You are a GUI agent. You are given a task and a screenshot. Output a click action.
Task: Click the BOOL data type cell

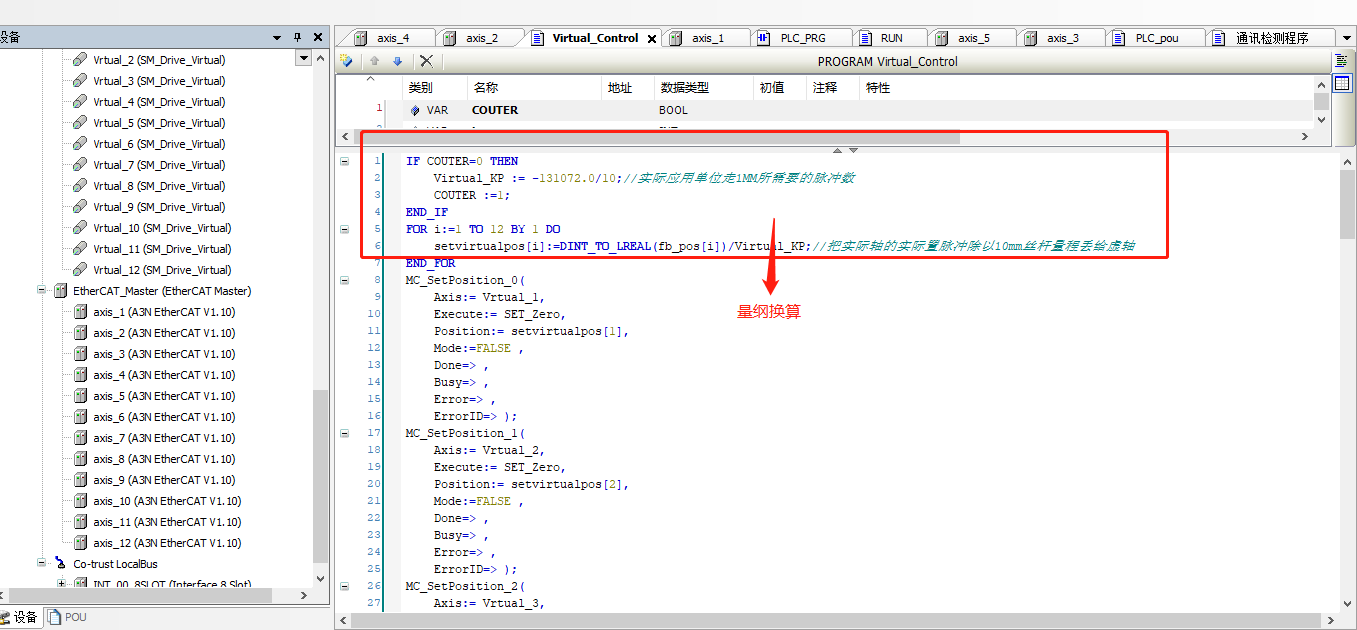pyautogui.click(x=703, y=110)
